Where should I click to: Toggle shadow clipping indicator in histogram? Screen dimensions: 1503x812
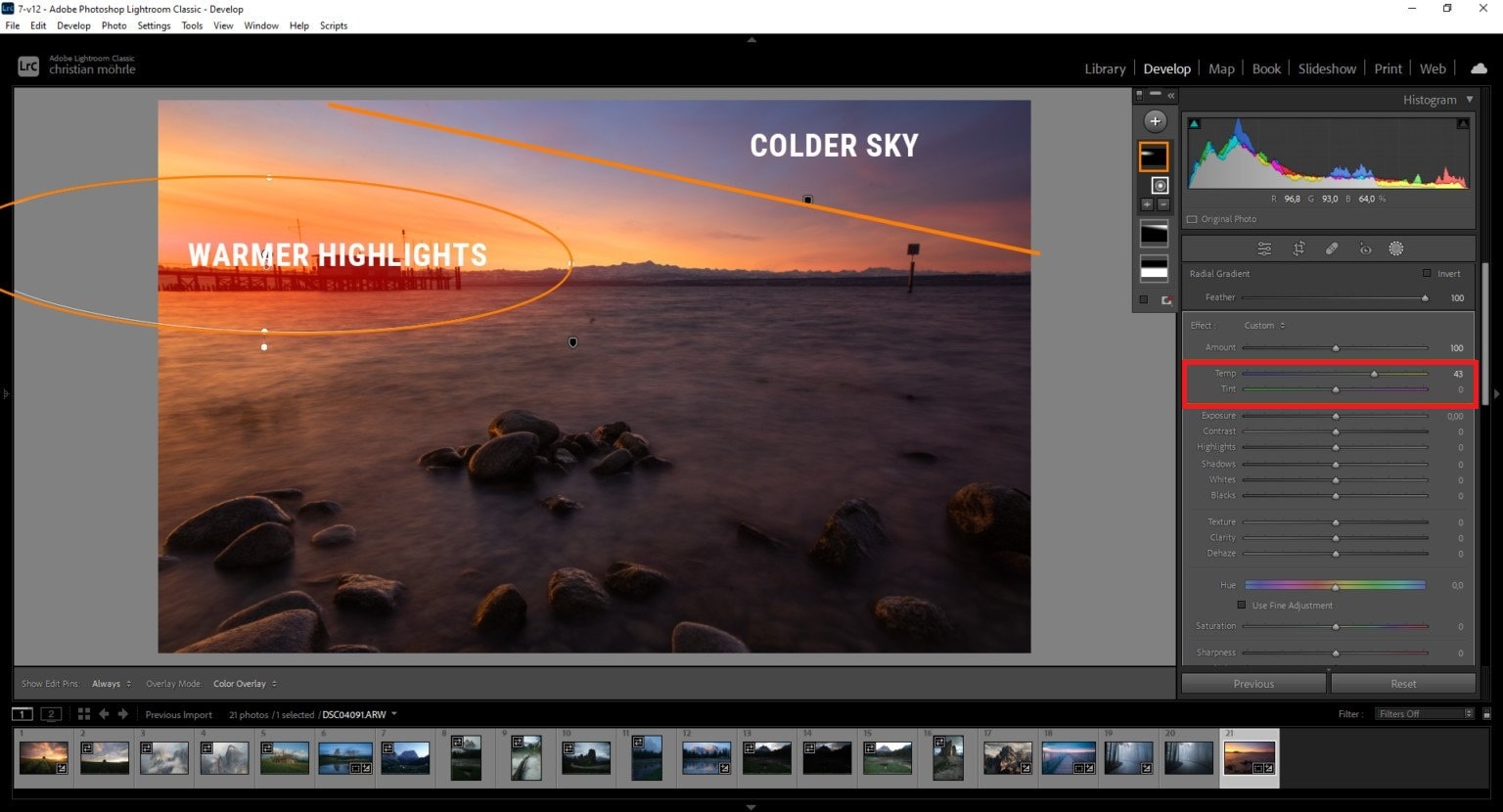[1194, 124]
